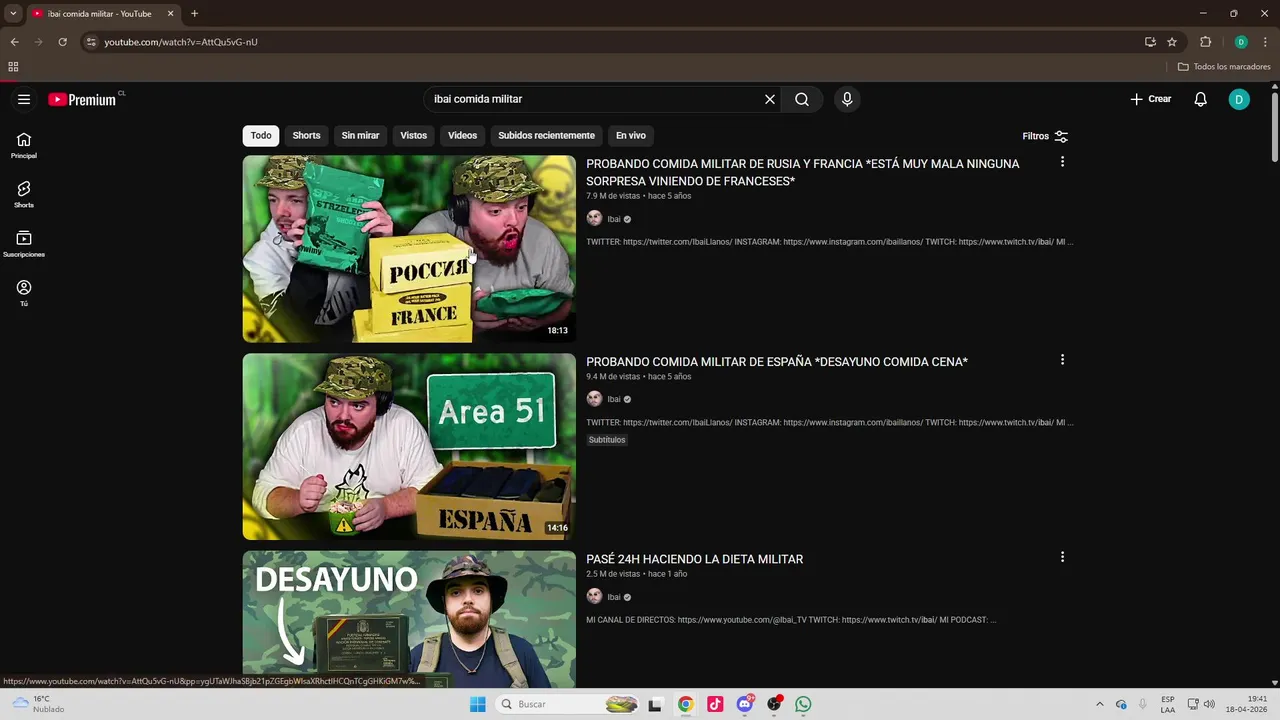Open WhatsApp from the Windows taskbar
The width and height of the screenshot is (1280, 720).
[803, 704]
